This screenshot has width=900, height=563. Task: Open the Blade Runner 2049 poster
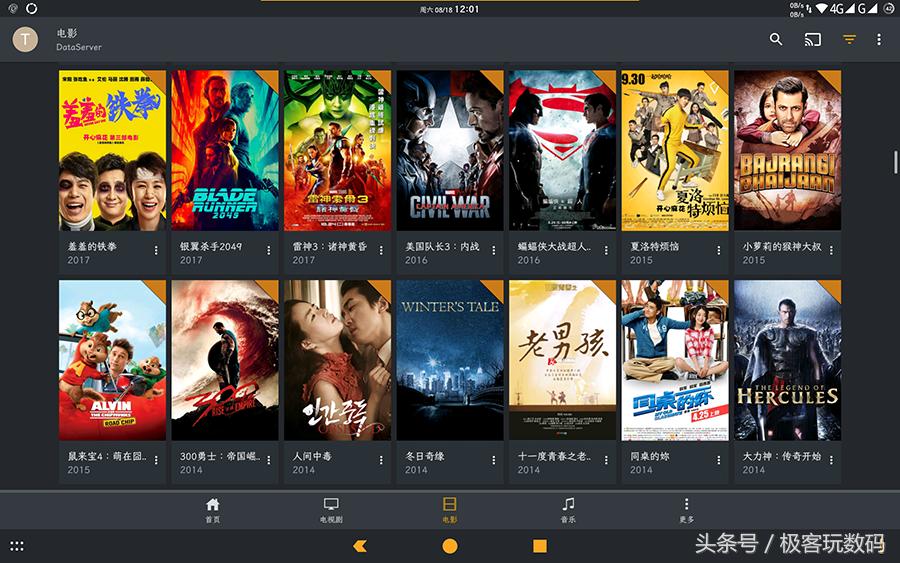[x=225, y=150]
